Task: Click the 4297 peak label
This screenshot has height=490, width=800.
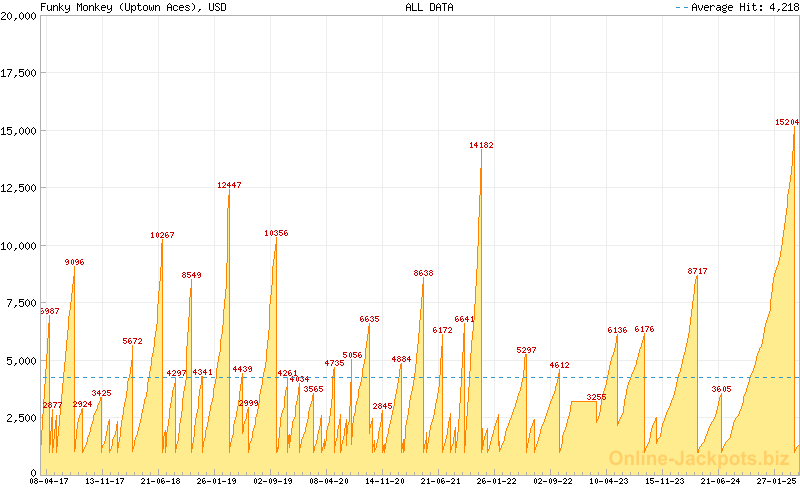Action: (x=177, y=373)
